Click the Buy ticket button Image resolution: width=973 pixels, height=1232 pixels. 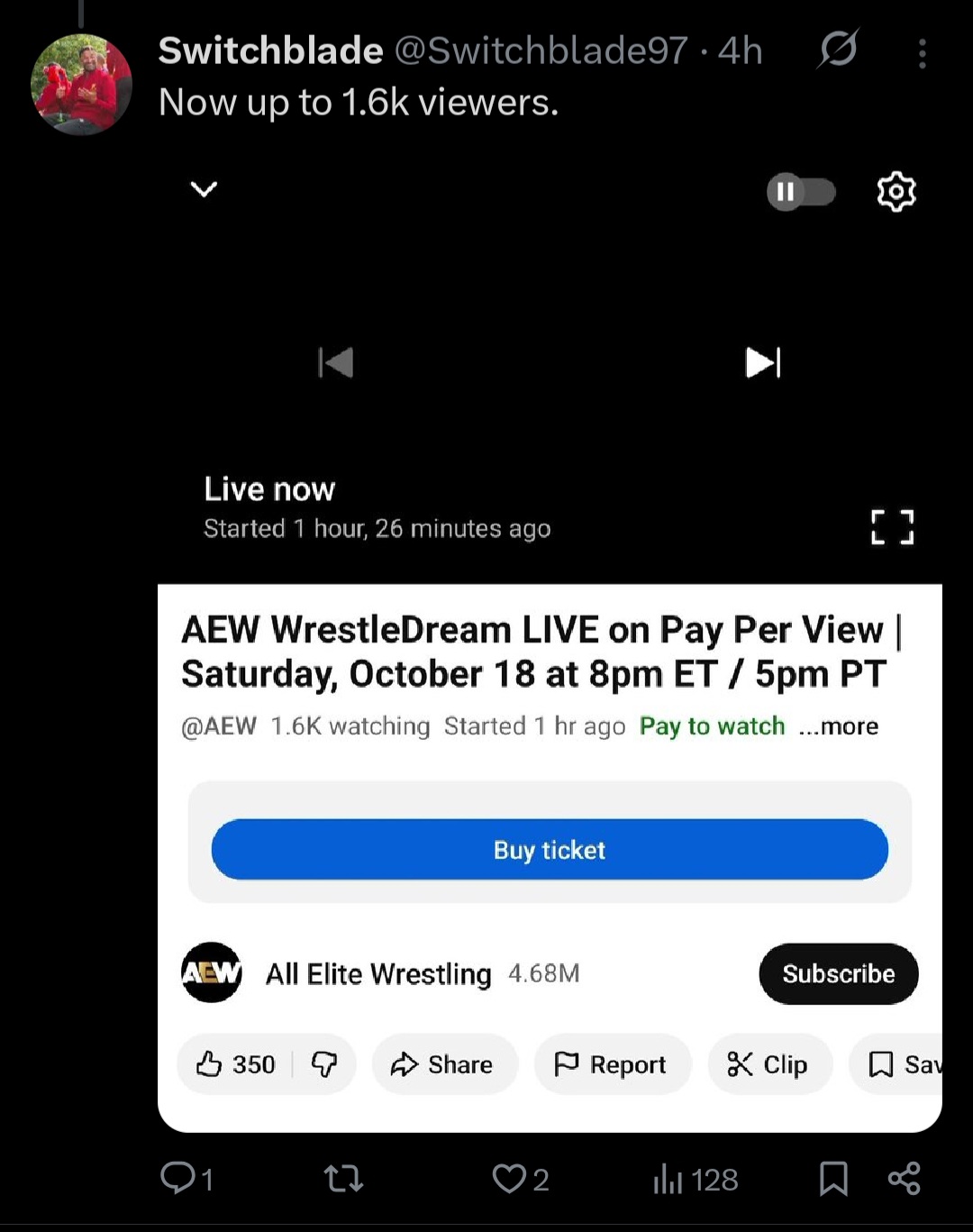coord(550,850)
